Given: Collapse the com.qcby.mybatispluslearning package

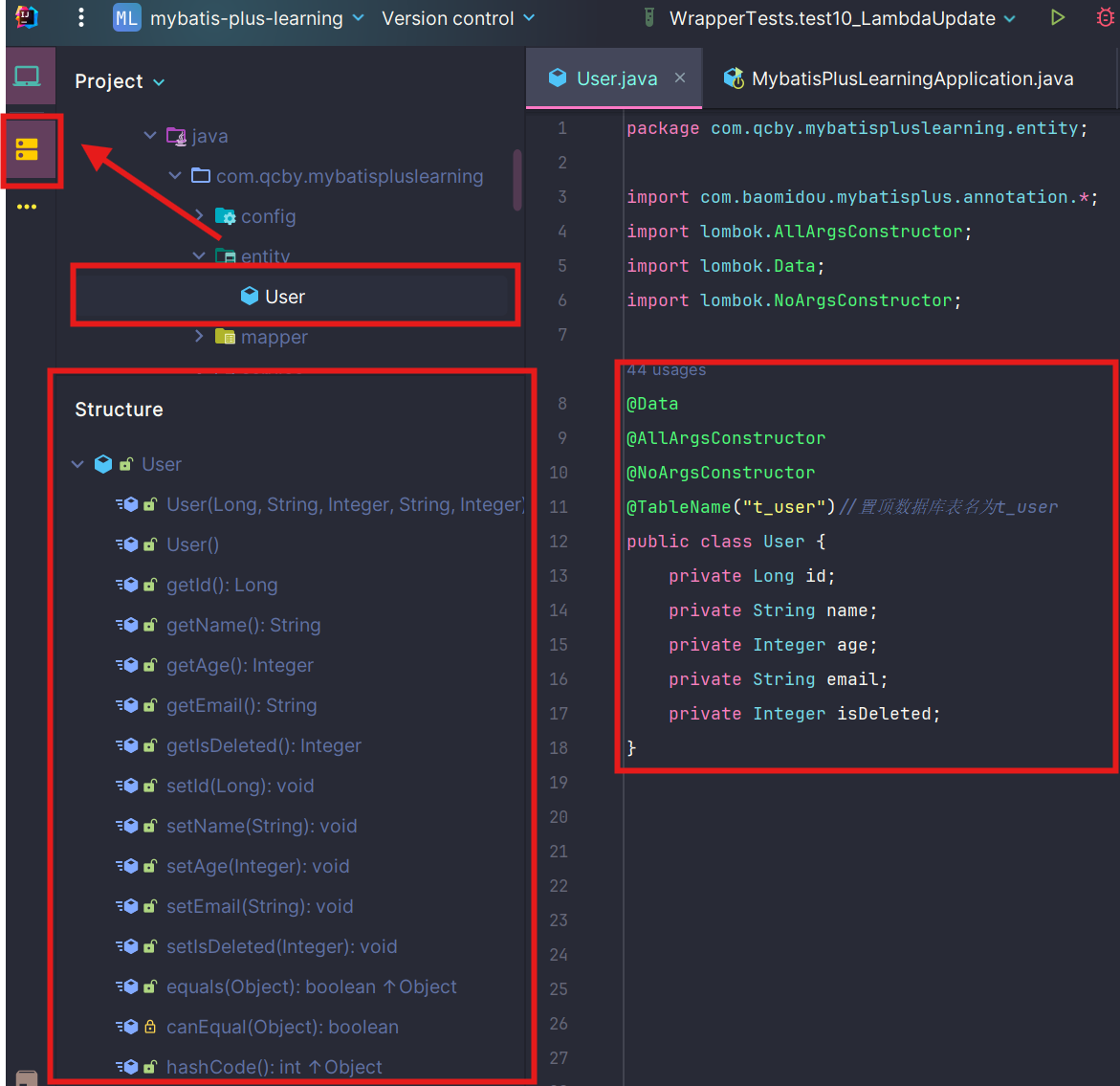Looking at the screenshot, I should [x=175, y=175].
